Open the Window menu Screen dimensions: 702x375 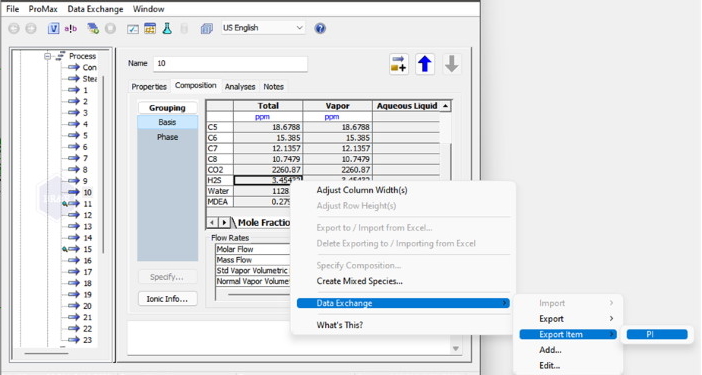click(148, 9)
